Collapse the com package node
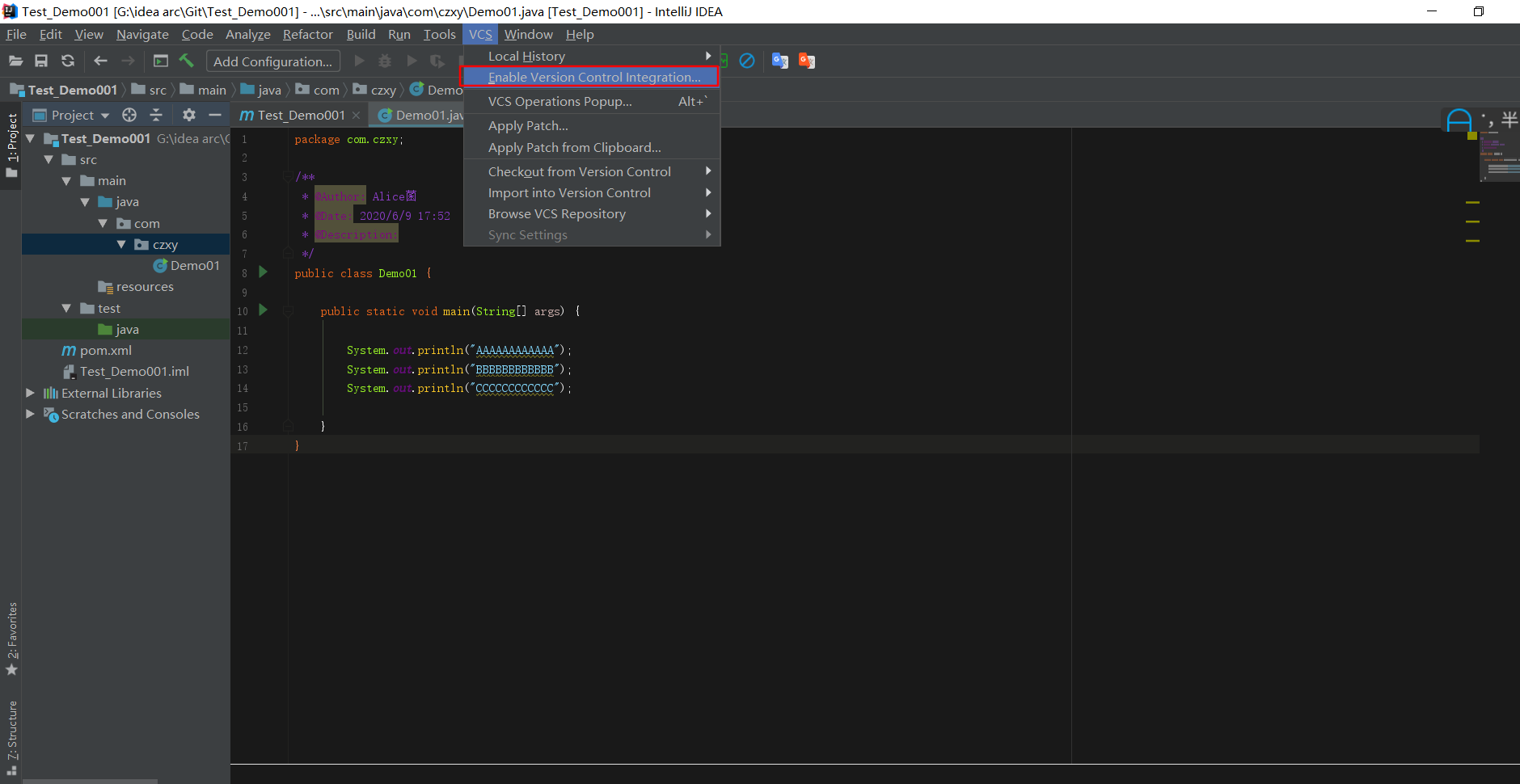This screenshot has width=1520, height=784. coord(103,223)
